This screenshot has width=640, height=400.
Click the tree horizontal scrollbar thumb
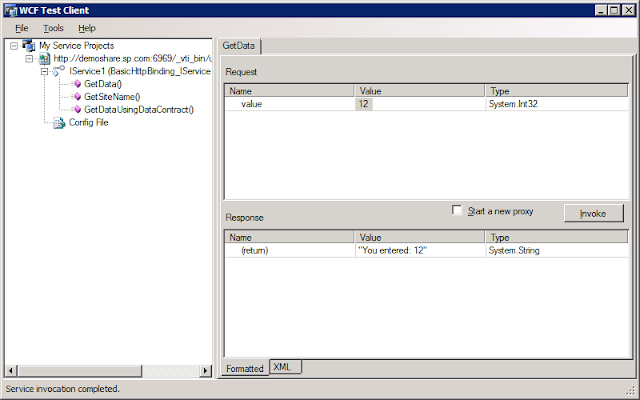pos(80,370)
